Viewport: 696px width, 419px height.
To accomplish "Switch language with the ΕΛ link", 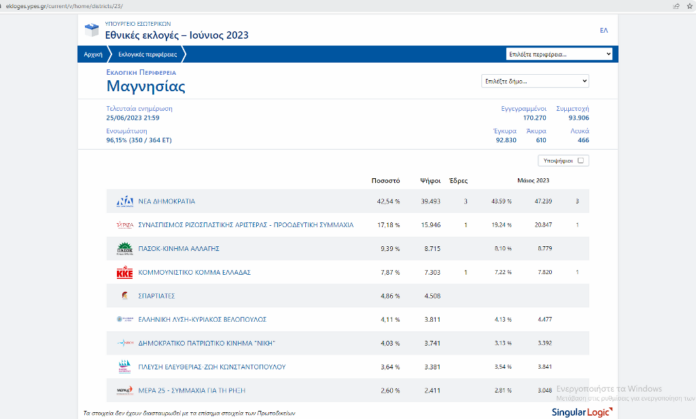I will coord(603,30).
